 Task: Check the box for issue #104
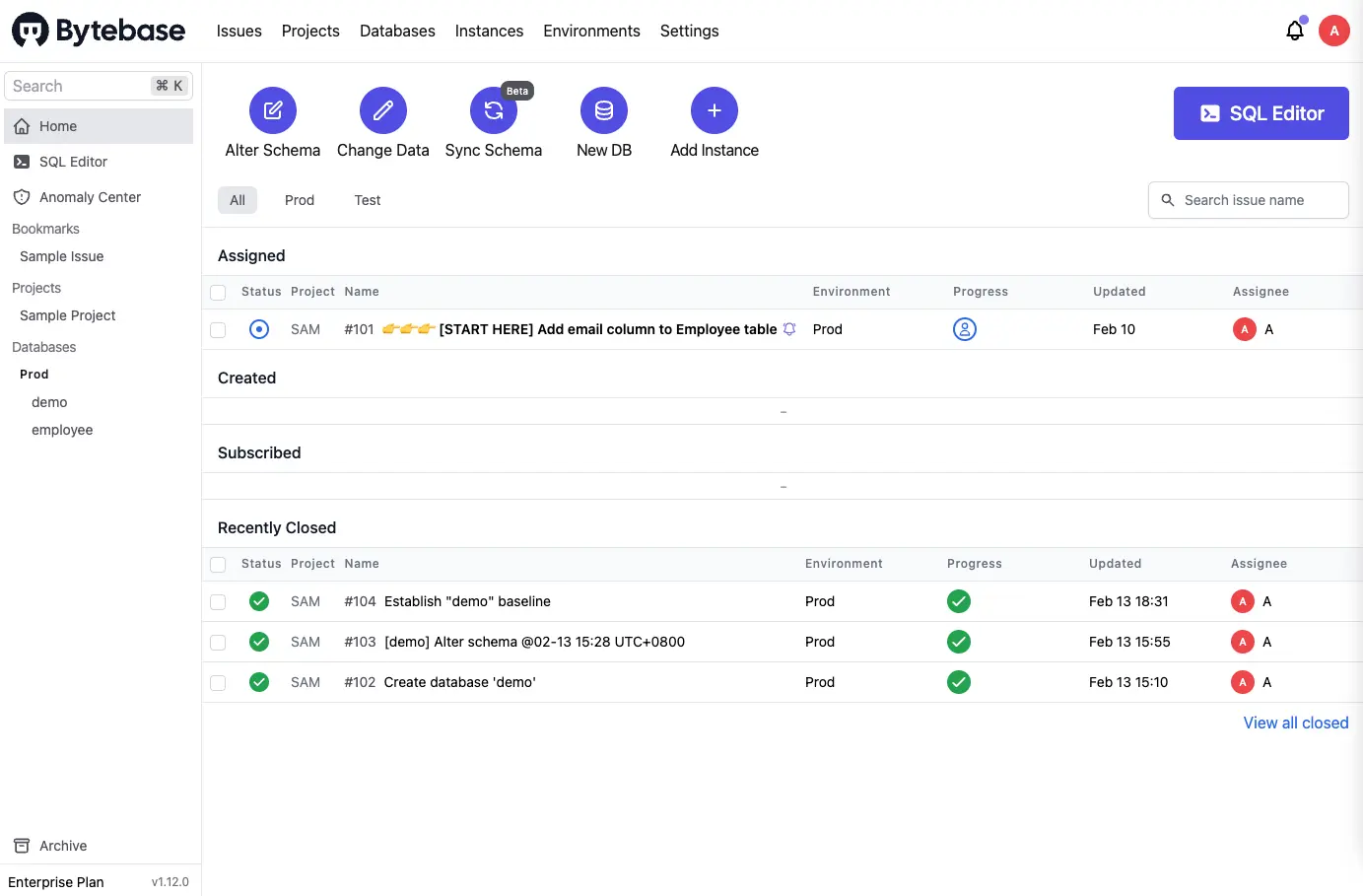click(218, 602)
